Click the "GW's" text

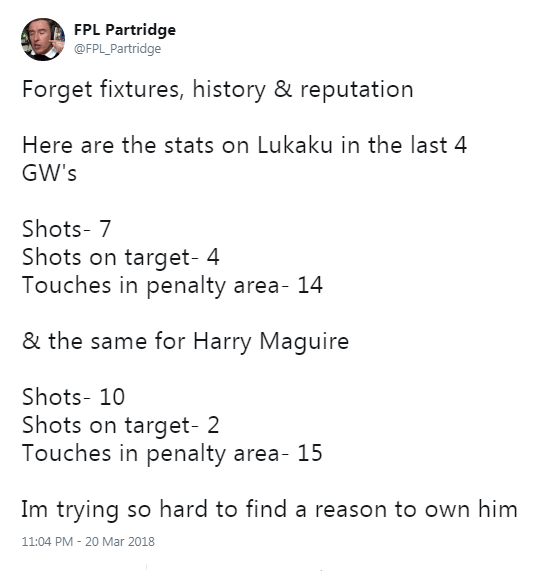tap(49, 173)
